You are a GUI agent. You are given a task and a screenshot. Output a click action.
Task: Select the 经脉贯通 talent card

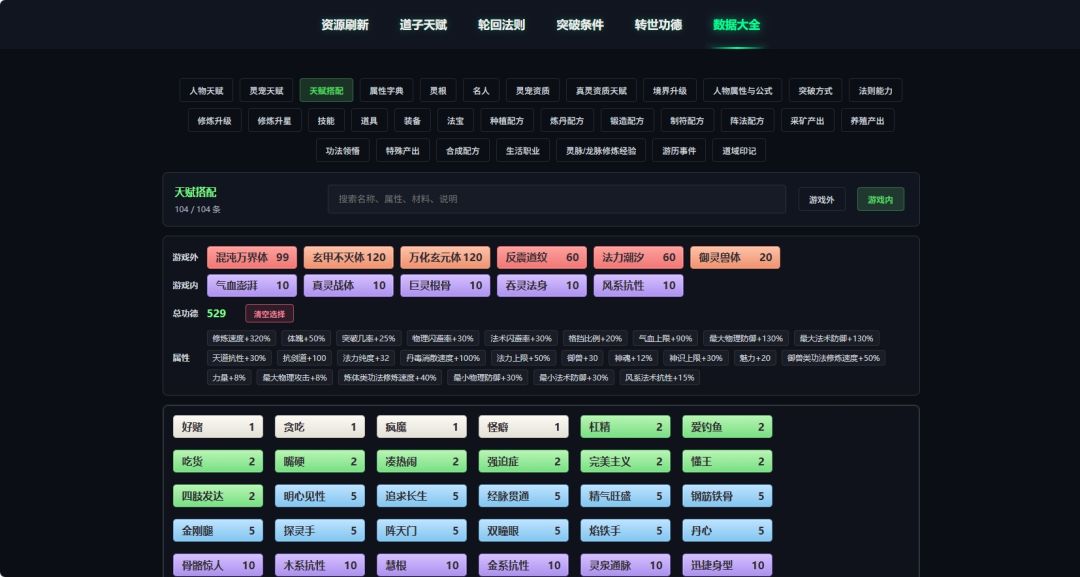pos(523,496)
